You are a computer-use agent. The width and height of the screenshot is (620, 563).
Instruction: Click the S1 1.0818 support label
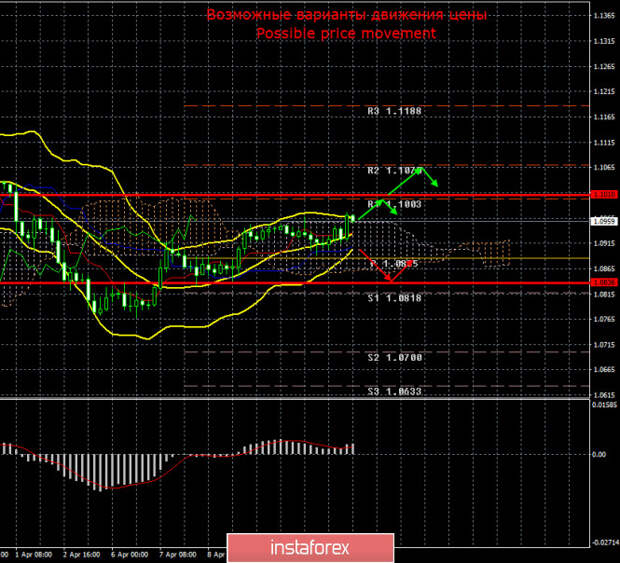(393, 298)
